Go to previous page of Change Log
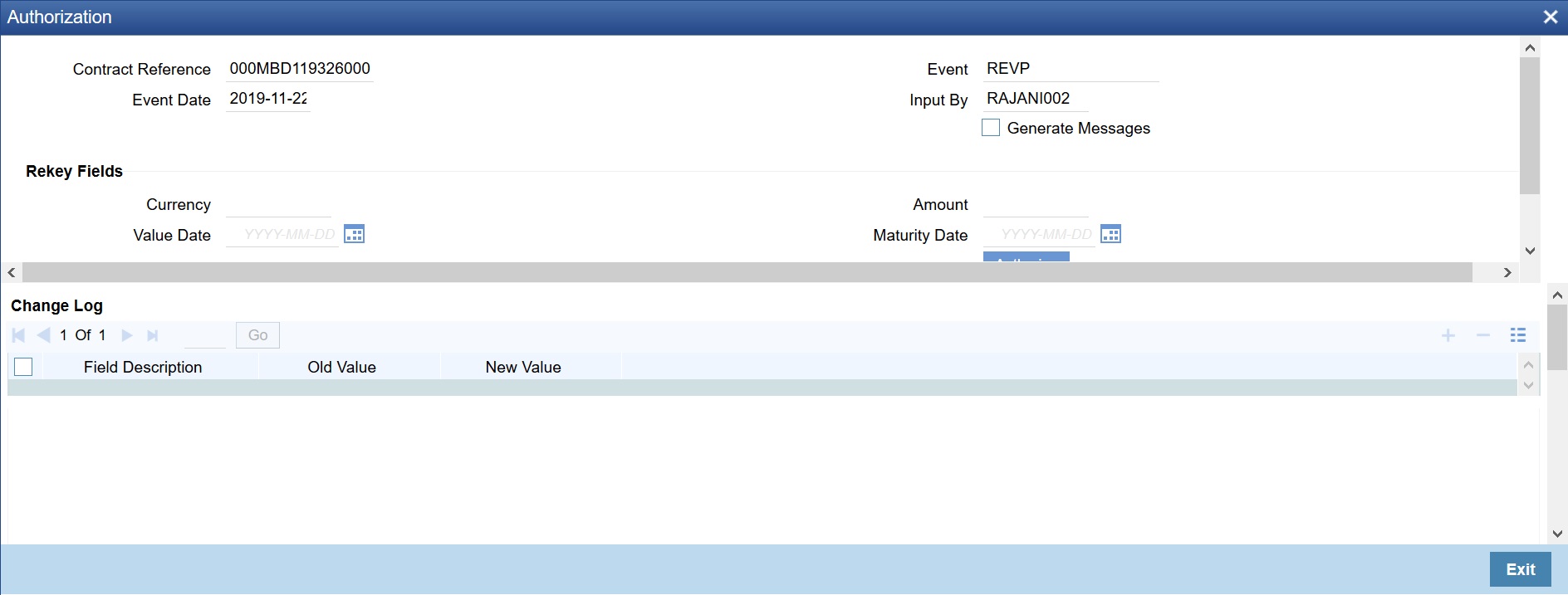1568x595 pixels. click(x=43, y=335)
